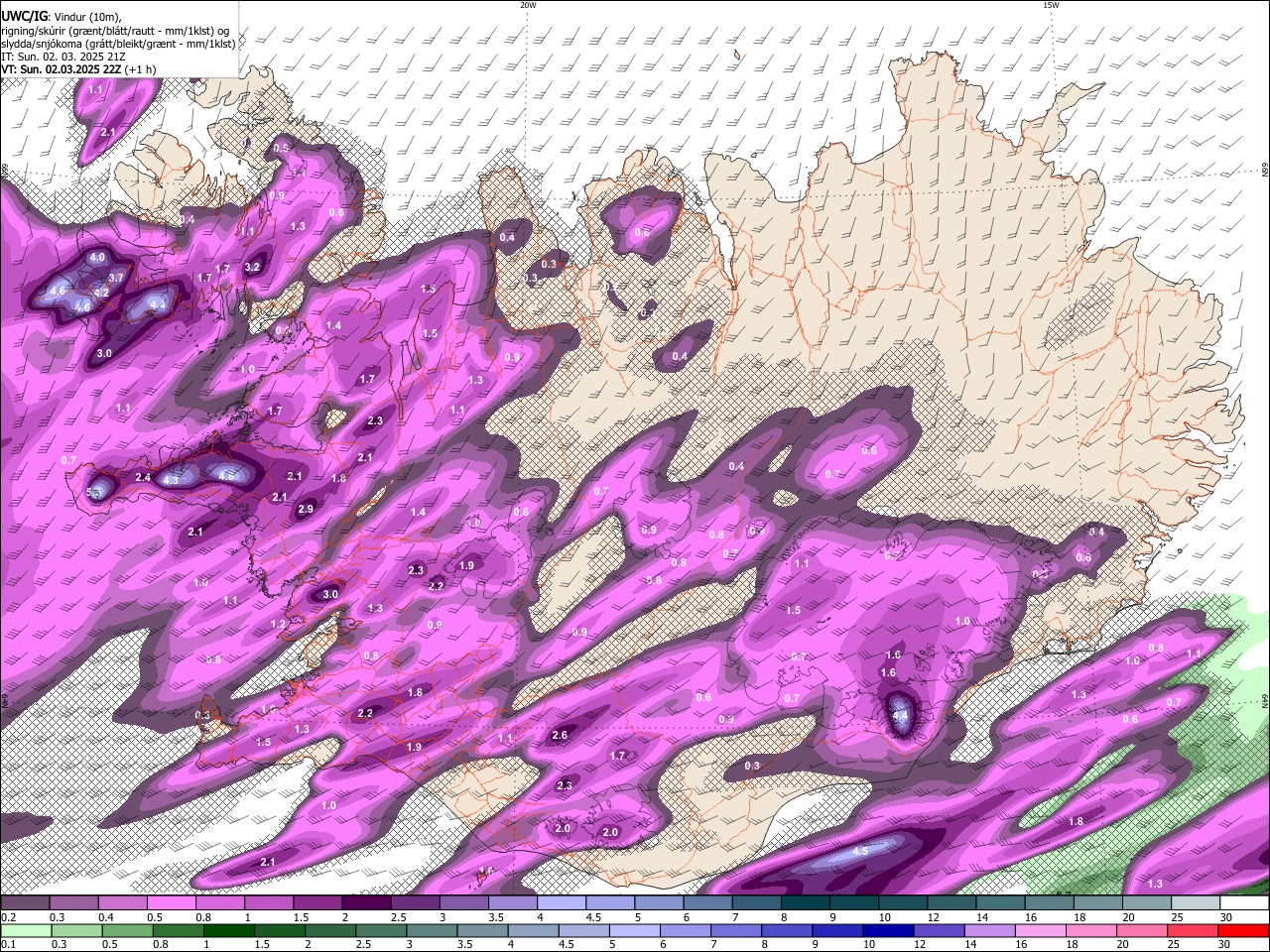
Task: Click the 'UWC/IG' title text
Action: 24,17
